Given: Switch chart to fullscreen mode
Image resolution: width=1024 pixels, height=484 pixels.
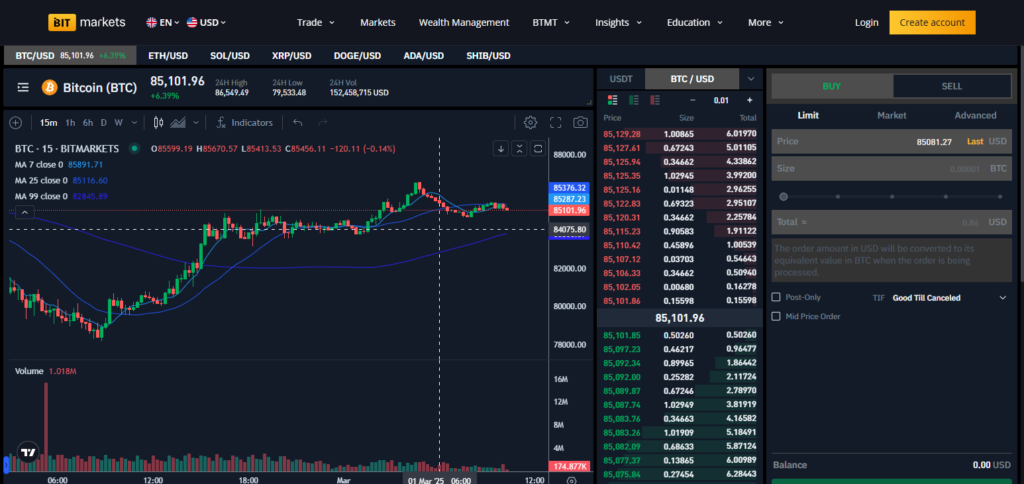Looking at the screenshot, I should pyautogui.click(x=556, y=122).
